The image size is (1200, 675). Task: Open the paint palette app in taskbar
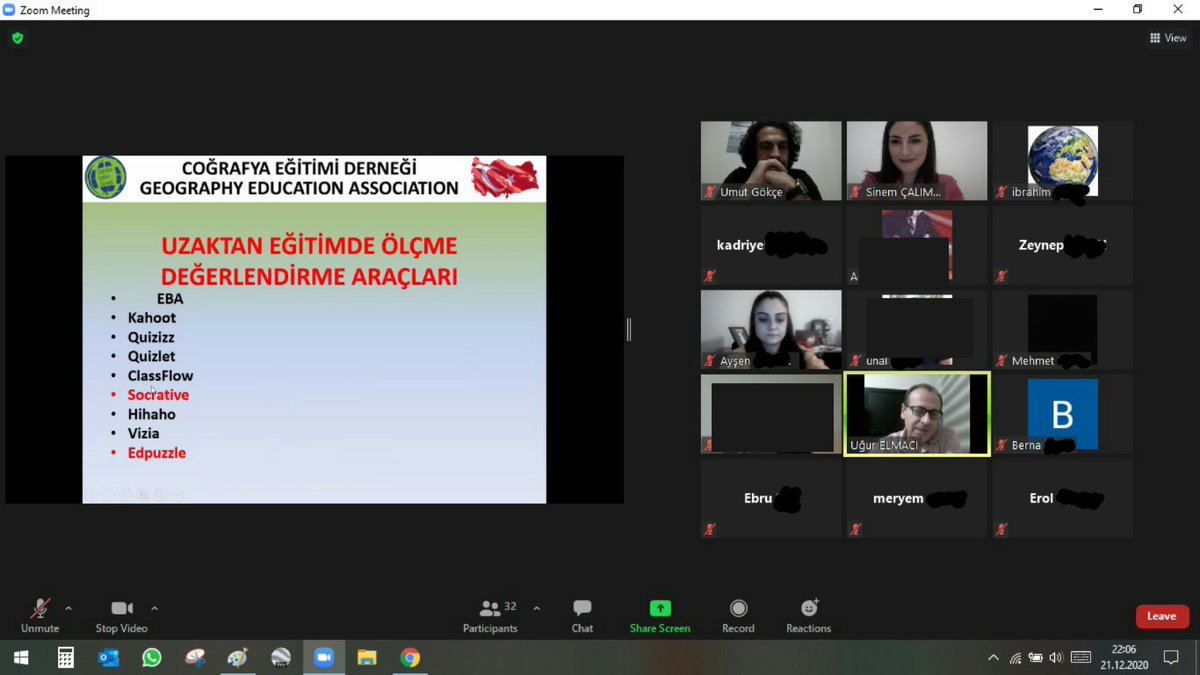point(237,658)
